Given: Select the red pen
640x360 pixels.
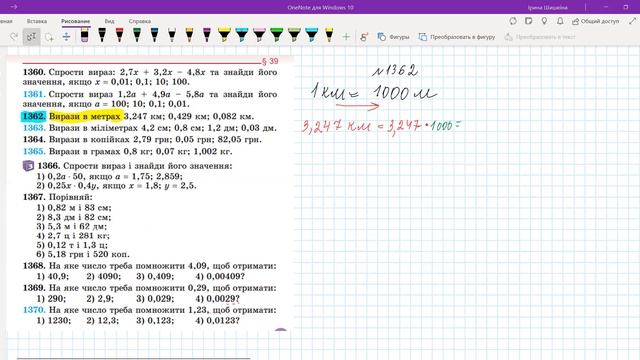Looking at the screenshot, I should click(x=119, y=35).
